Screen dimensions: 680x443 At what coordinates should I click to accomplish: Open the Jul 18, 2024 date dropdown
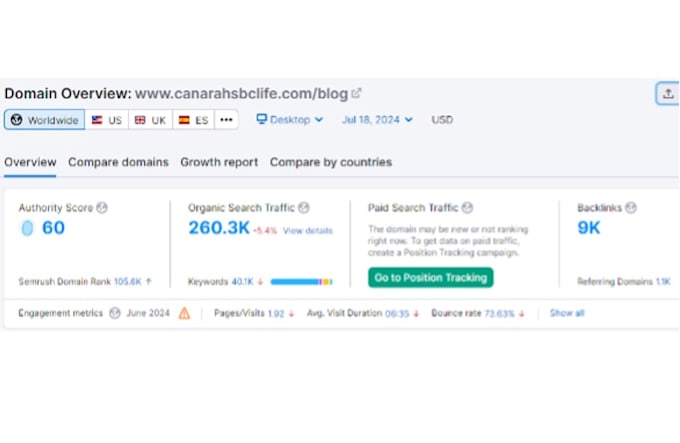377,119
